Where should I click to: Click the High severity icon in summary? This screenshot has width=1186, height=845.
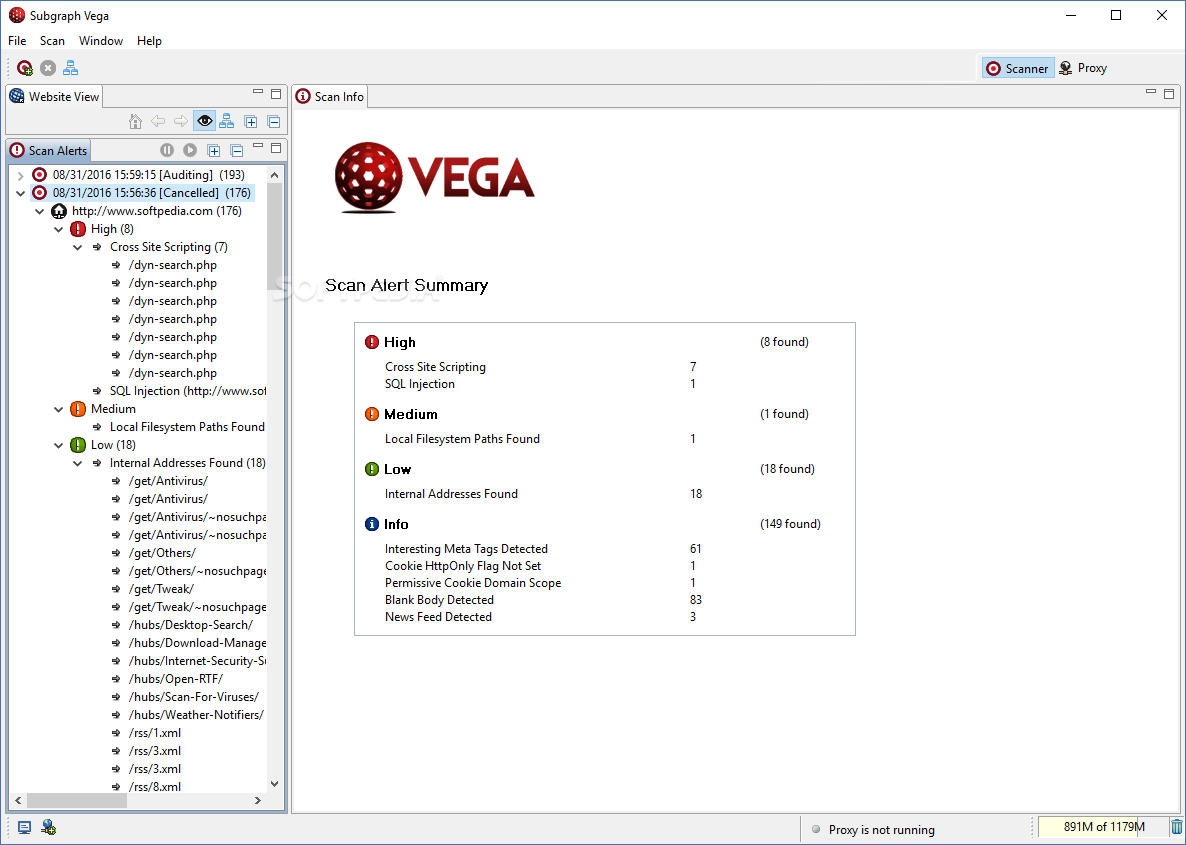(371, 342)
